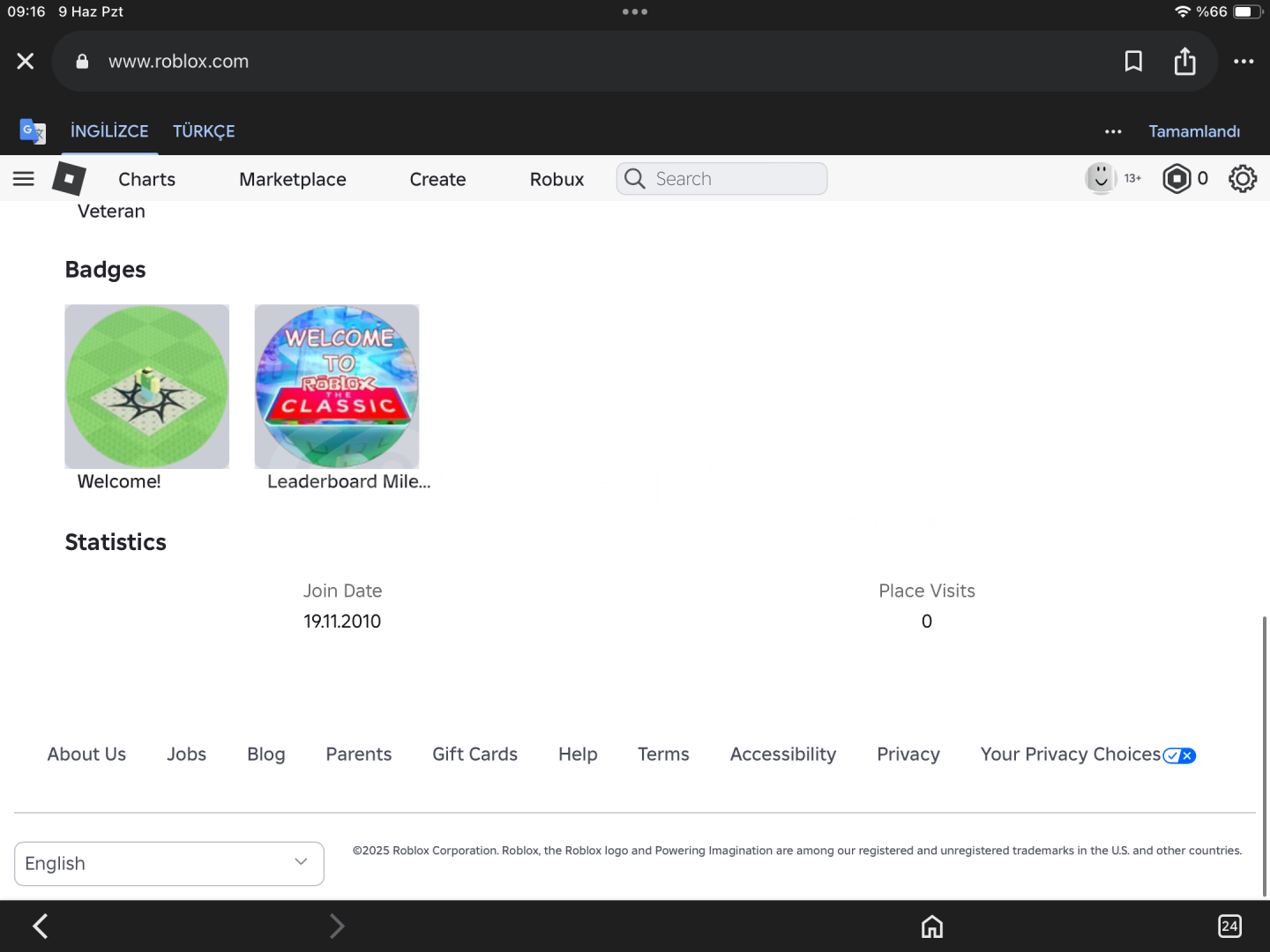Go back with bottom left arrow
Screen dimensions: 1270x952
(x=40, y=926)
